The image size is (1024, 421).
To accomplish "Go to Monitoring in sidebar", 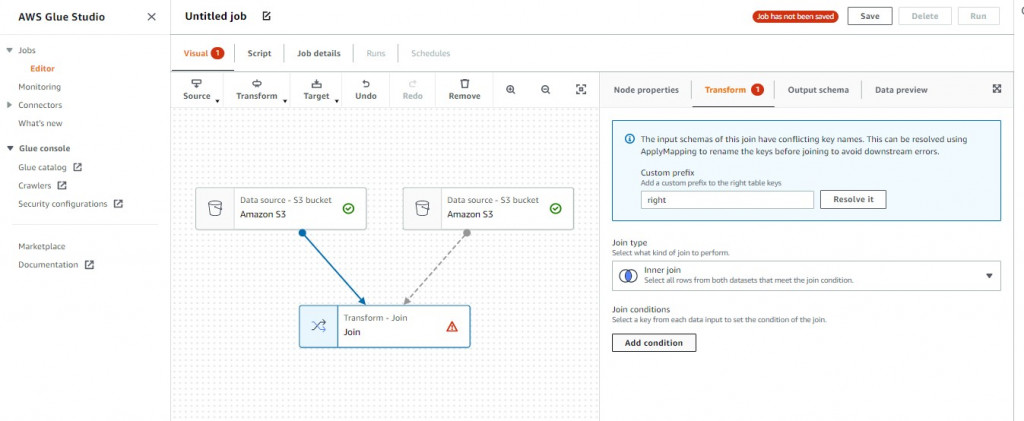I will point(39,87).
